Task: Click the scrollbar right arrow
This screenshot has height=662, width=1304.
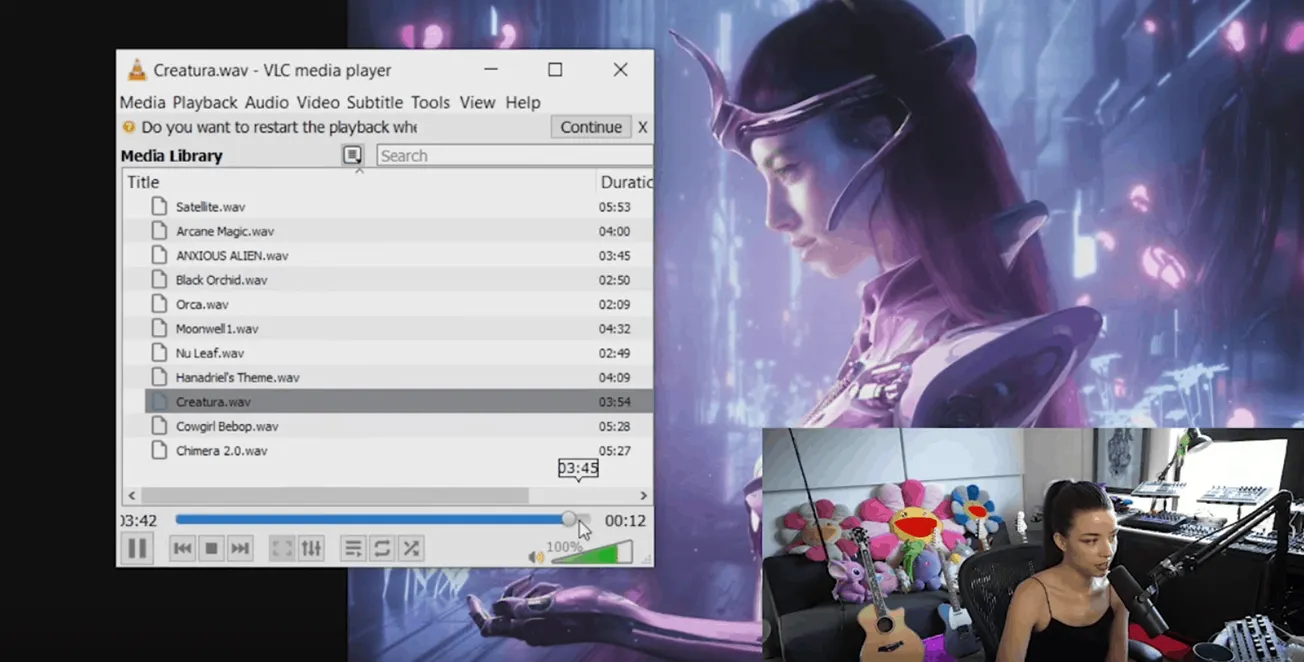Action: (x=644, y=495)
